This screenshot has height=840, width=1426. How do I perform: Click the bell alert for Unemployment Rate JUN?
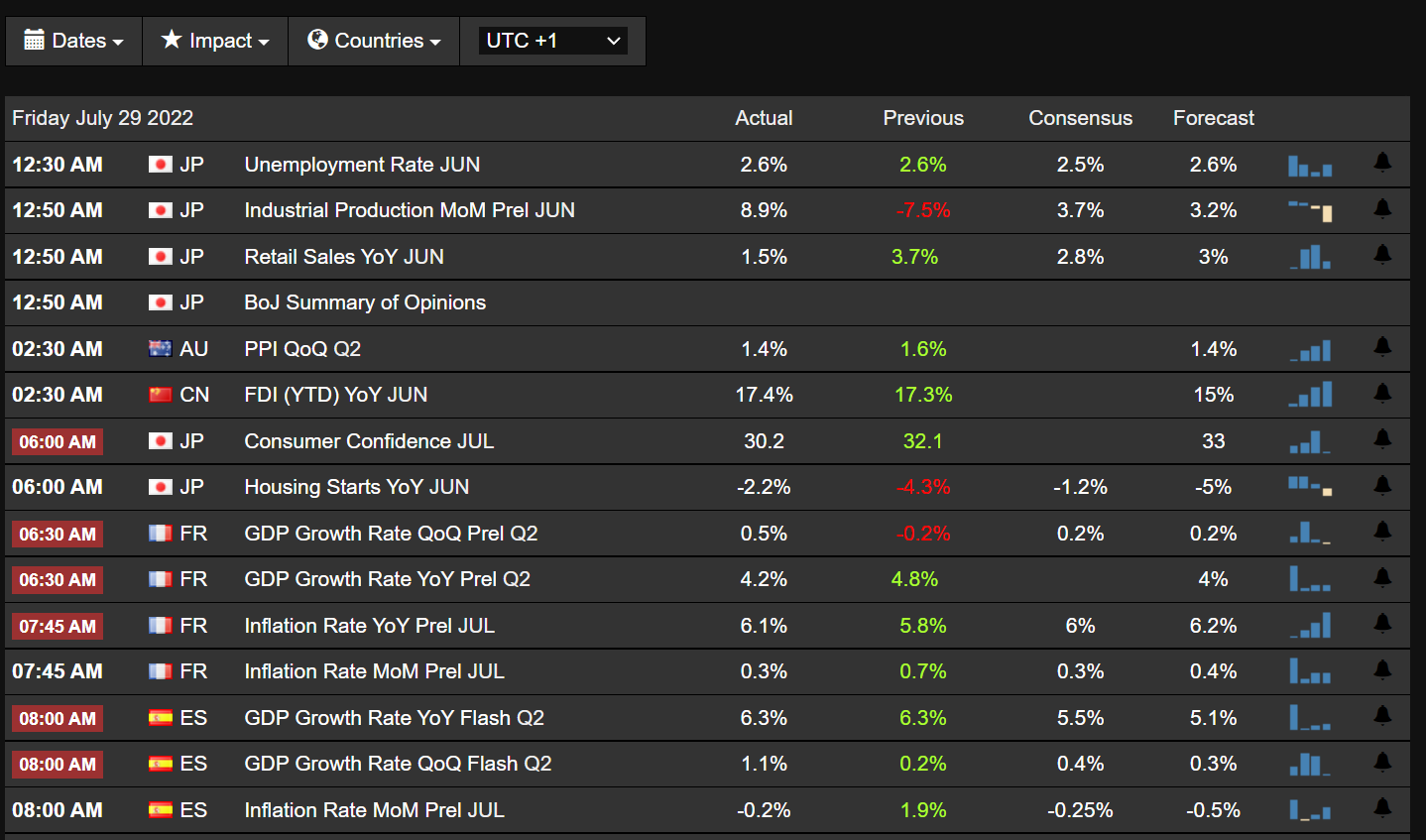(x=1382, y=163)
